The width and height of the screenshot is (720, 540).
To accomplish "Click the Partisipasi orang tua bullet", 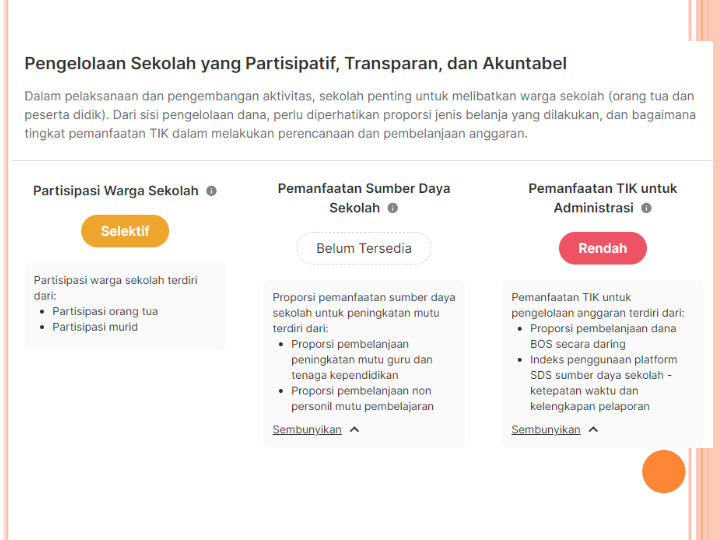I will (105, 311).
